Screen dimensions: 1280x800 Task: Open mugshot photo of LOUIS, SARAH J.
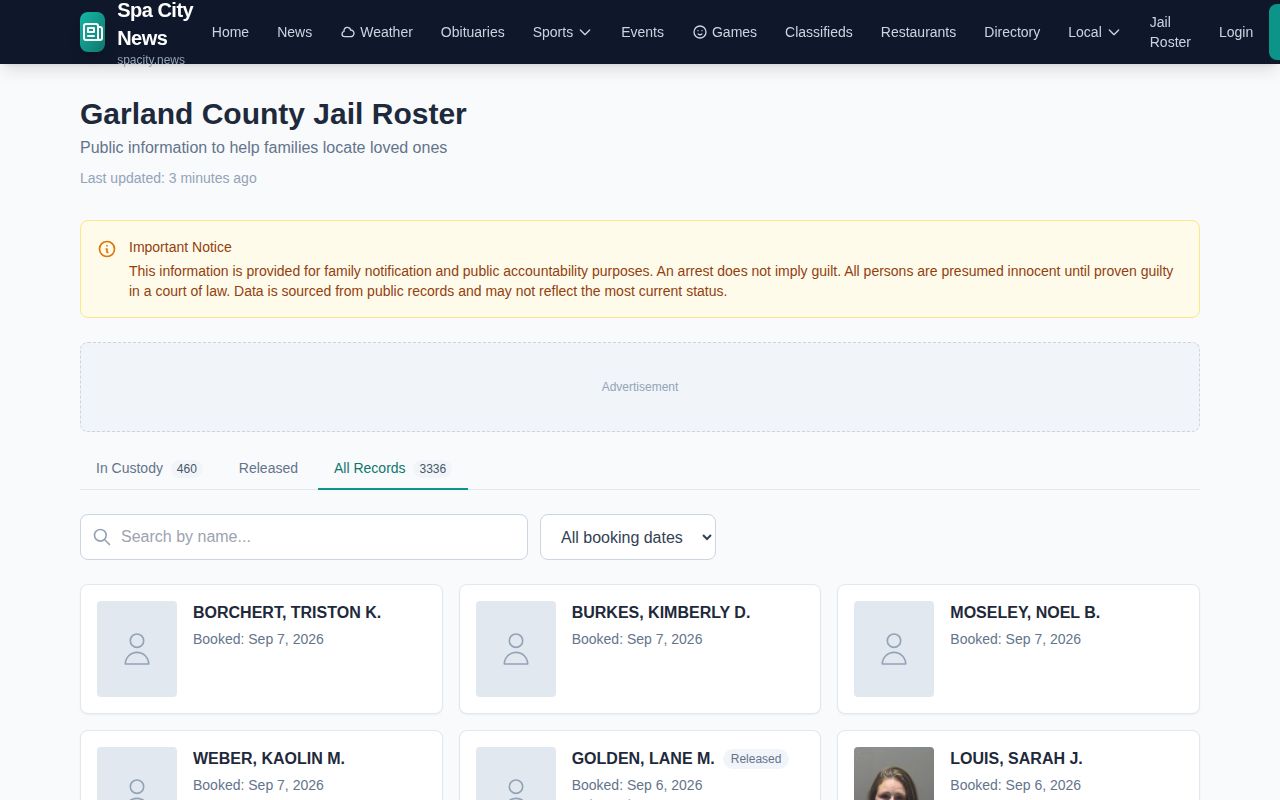(x=894, y=774)
